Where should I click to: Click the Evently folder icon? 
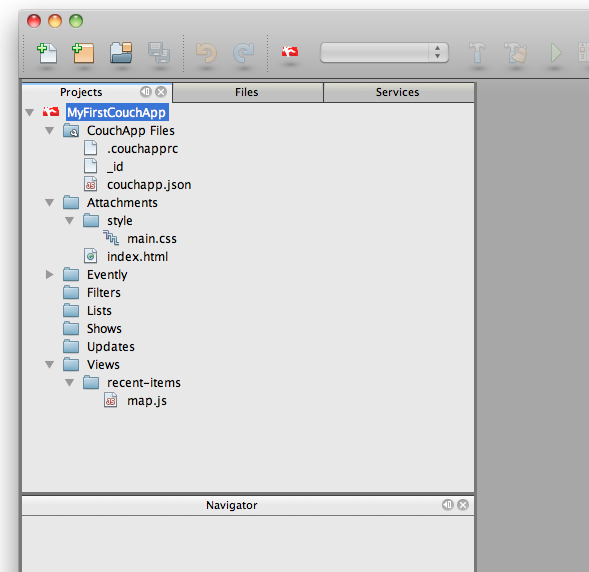[x=71, y=275]
